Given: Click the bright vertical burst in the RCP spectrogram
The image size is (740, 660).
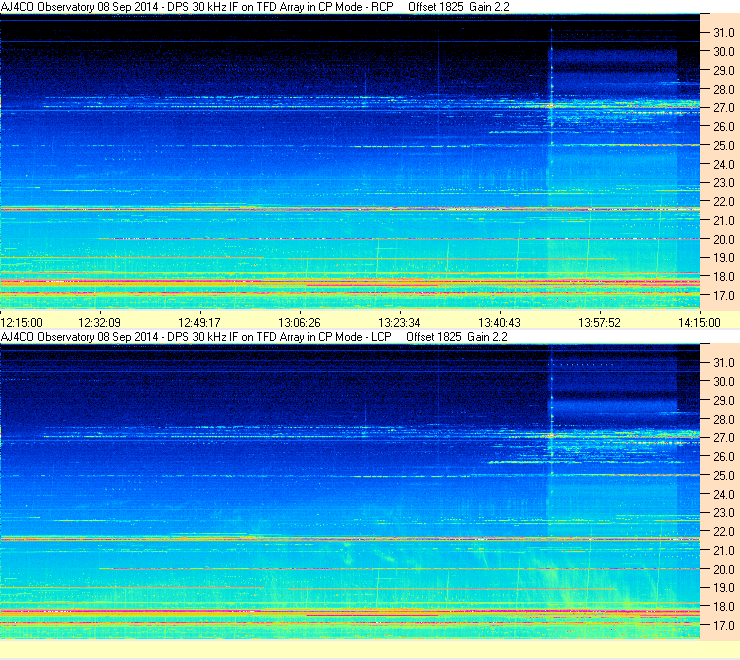Looking at the screenshot, I should (x=551, y=113).
